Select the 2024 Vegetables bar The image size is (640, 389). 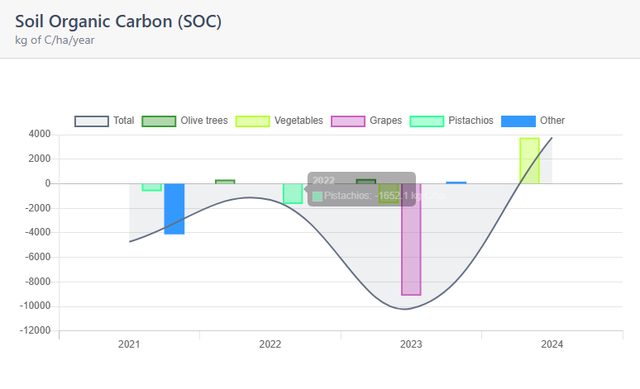[529, 161]
